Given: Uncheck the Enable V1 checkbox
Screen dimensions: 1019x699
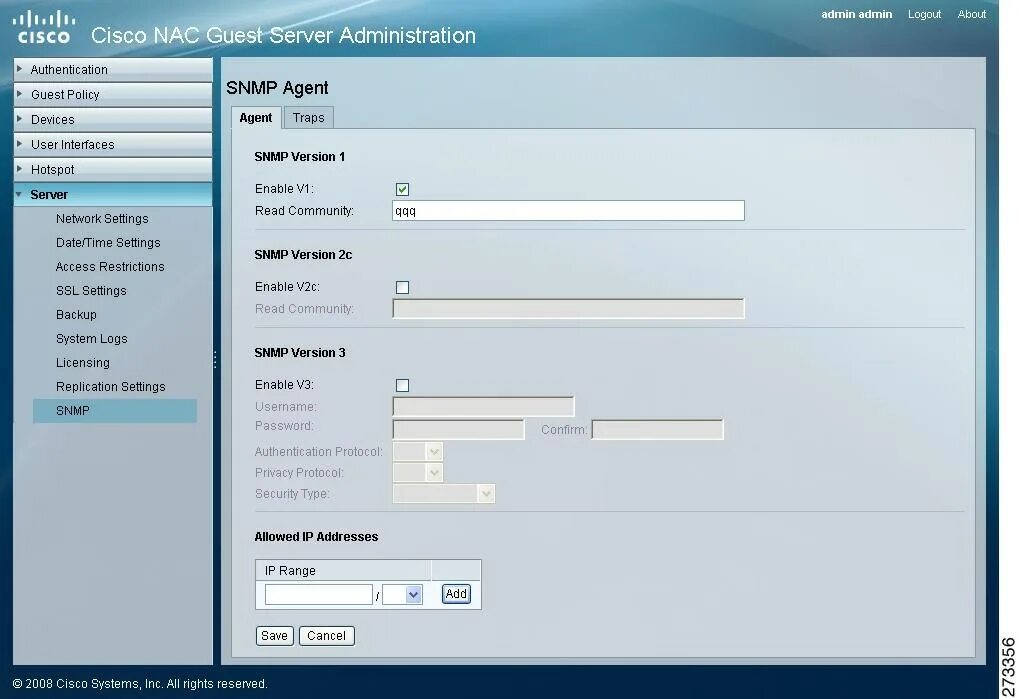Looking at the screenshot, I should coord(402,189).
